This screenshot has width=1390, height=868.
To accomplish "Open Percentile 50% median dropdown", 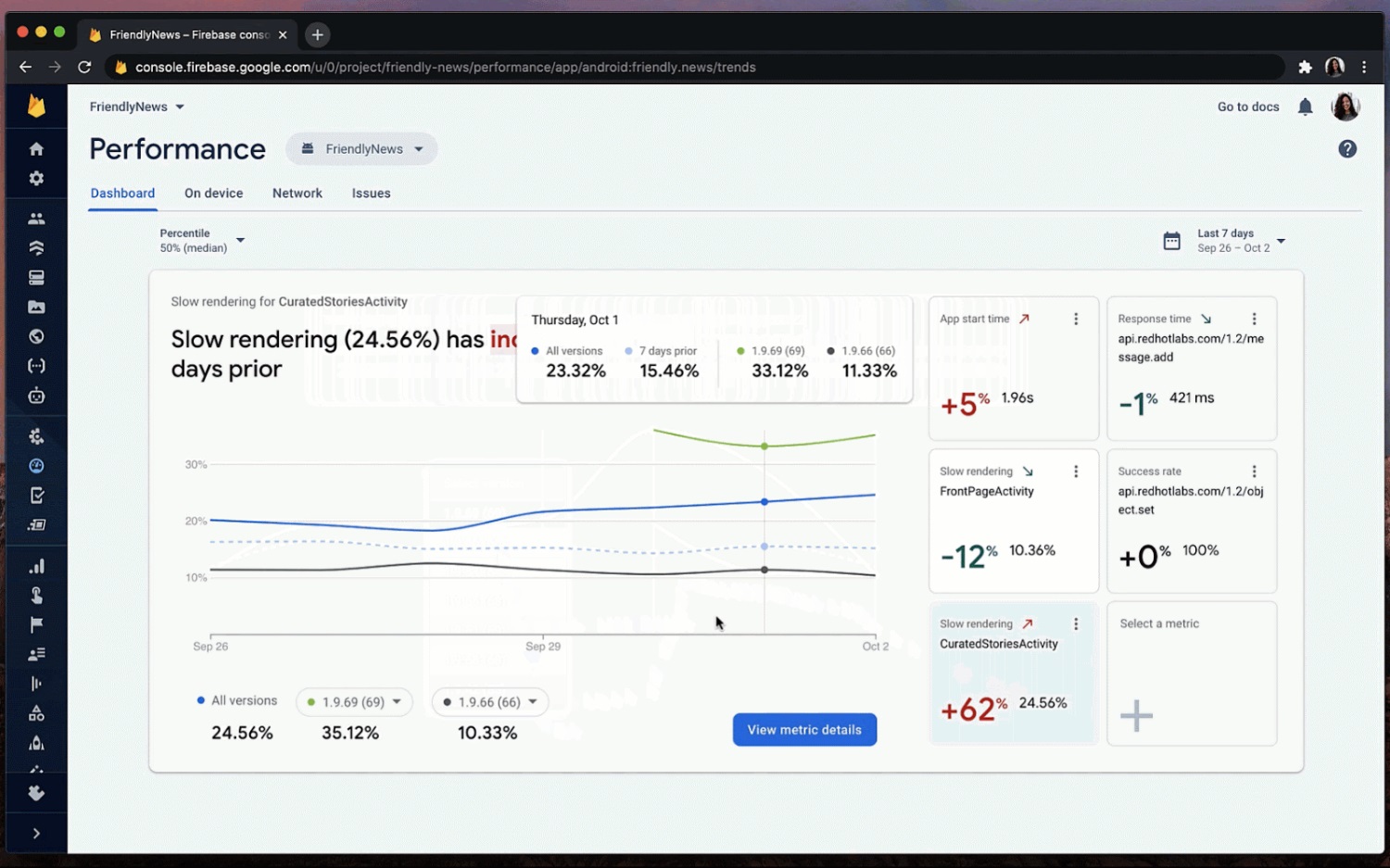I will pos(202,241).
